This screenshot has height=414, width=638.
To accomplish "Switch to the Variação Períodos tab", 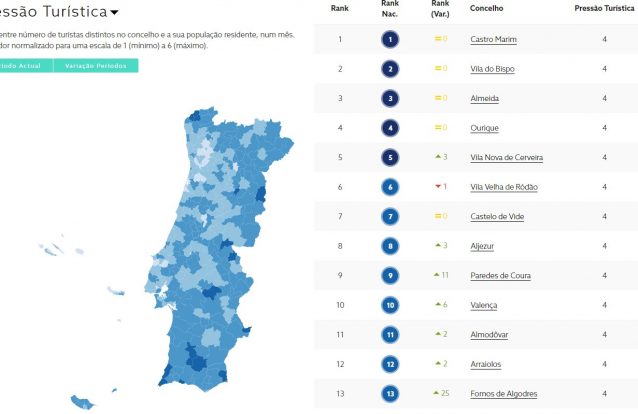I will 96,66.
